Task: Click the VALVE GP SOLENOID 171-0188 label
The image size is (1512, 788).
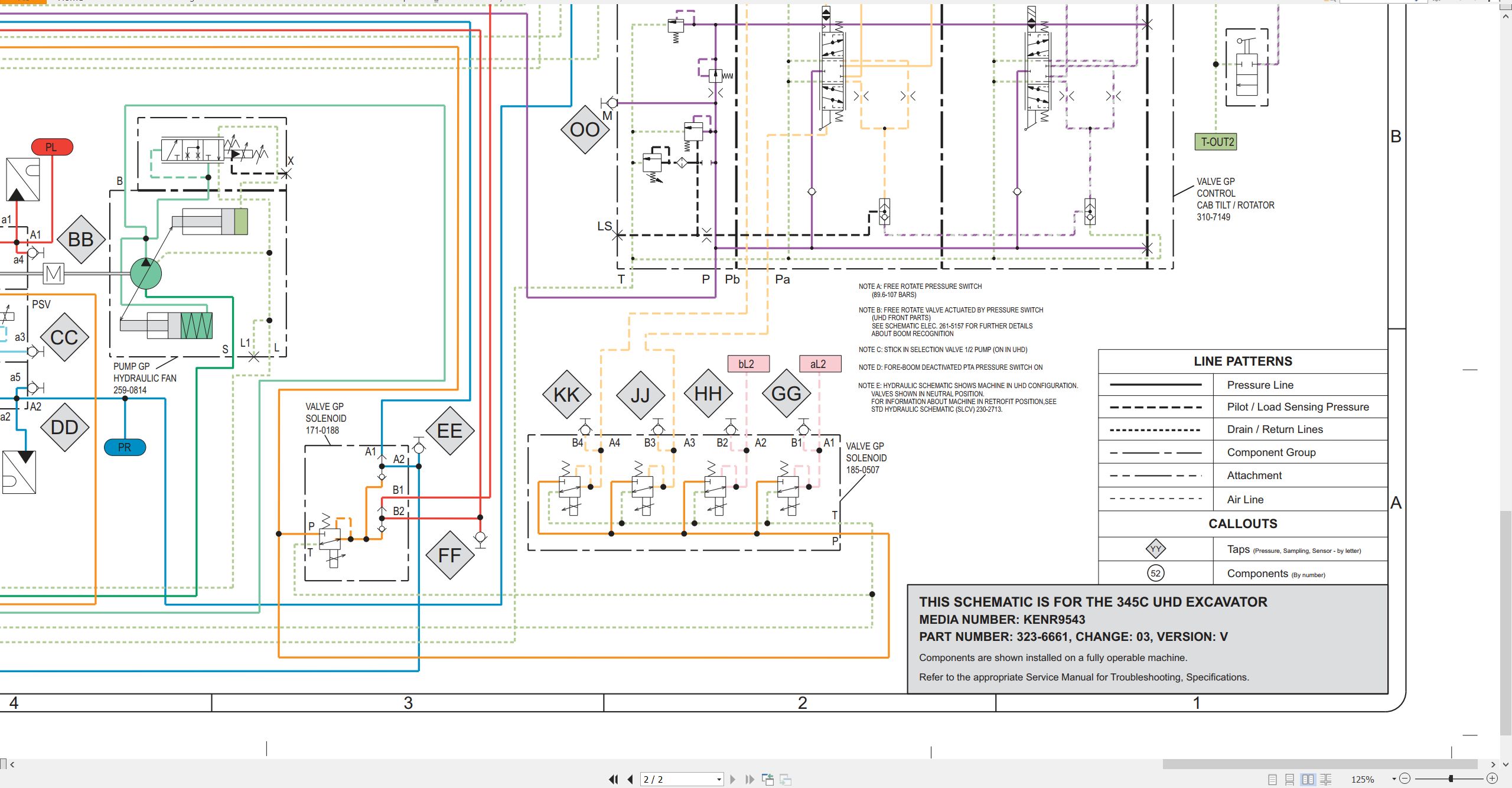Action: [x=326, y=418]
